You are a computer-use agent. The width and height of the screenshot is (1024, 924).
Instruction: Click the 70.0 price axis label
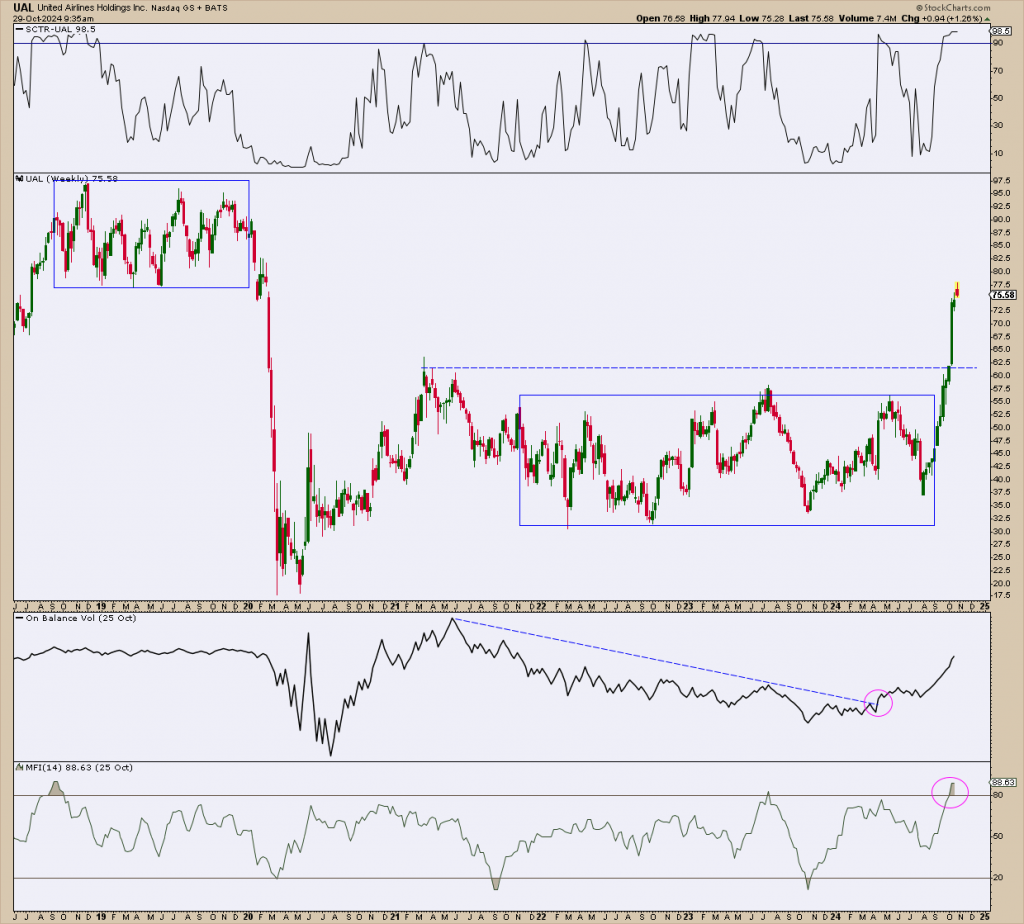pyautogui.click(x=1002, y=323)
